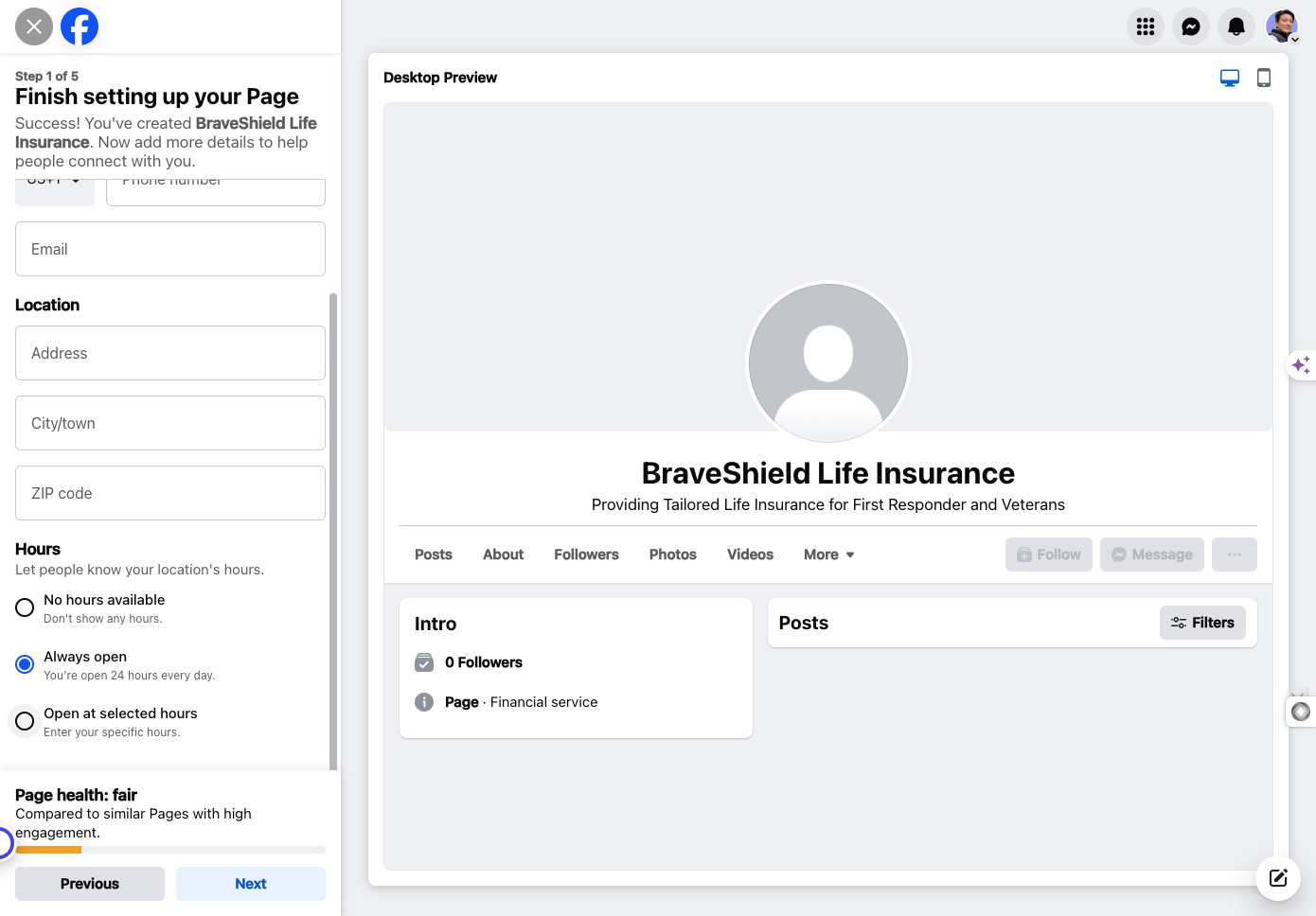1316x916 pixels.
Task: Click the info icon beside Page Financial service
Action: 424,702
